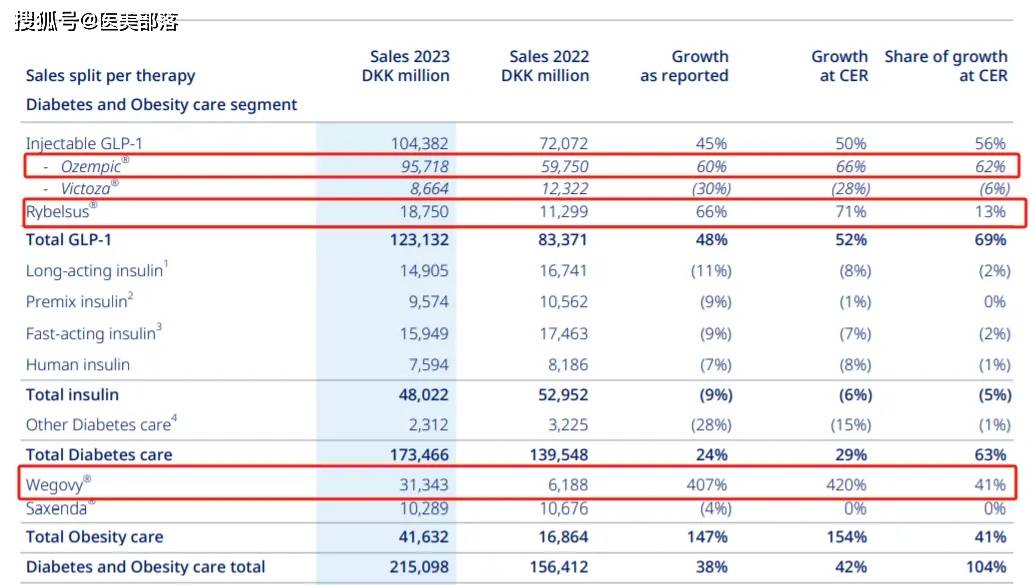Select the 'Wegovy' row label
Viewport: 1033px width, 585px height.
click(x=58, y=484)
